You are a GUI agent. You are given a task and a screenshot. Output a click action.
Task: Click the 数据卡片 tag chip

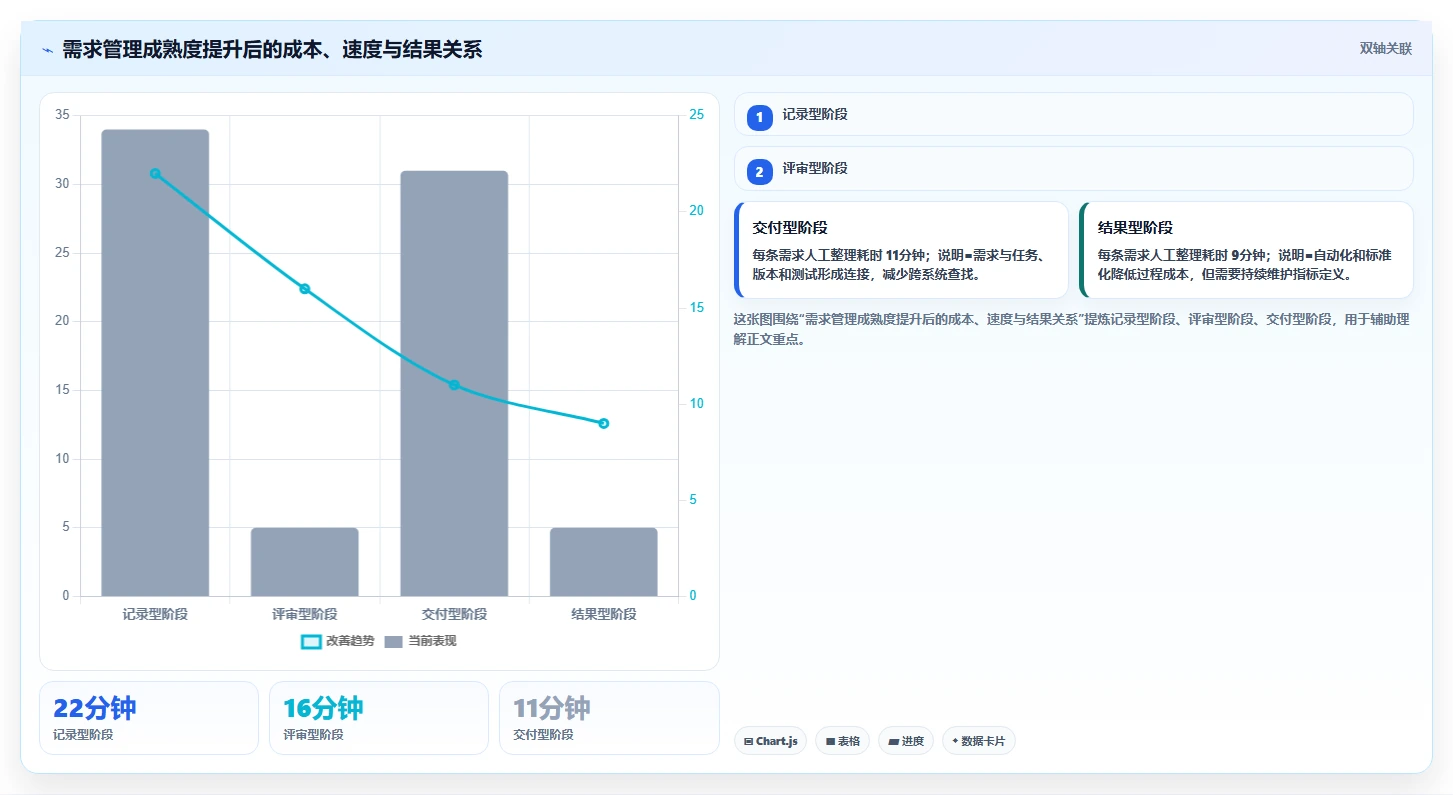click(x=979, y=741)
